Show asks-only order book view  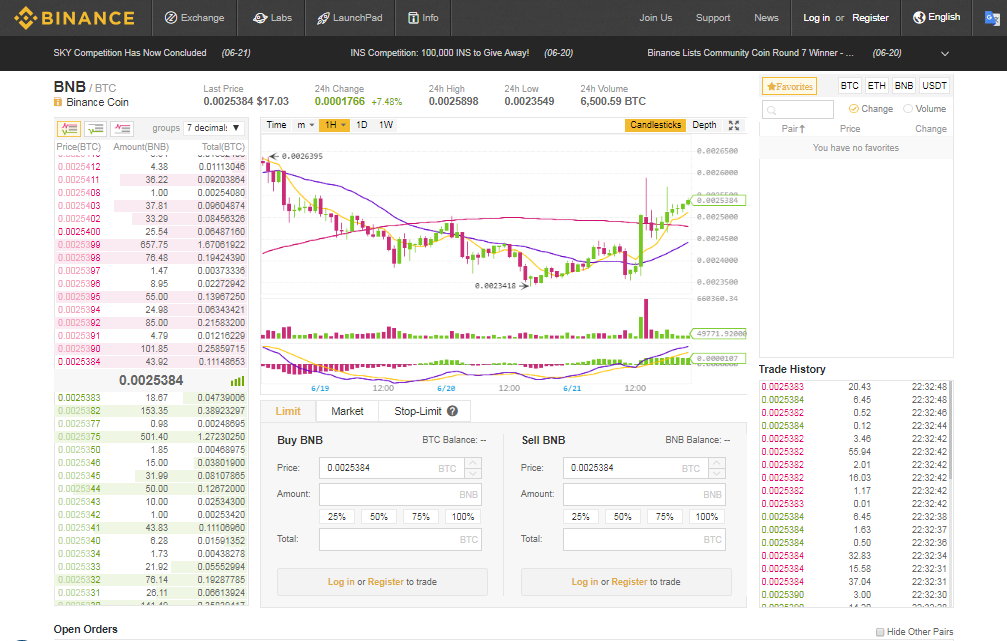click(x=121, y=128)
